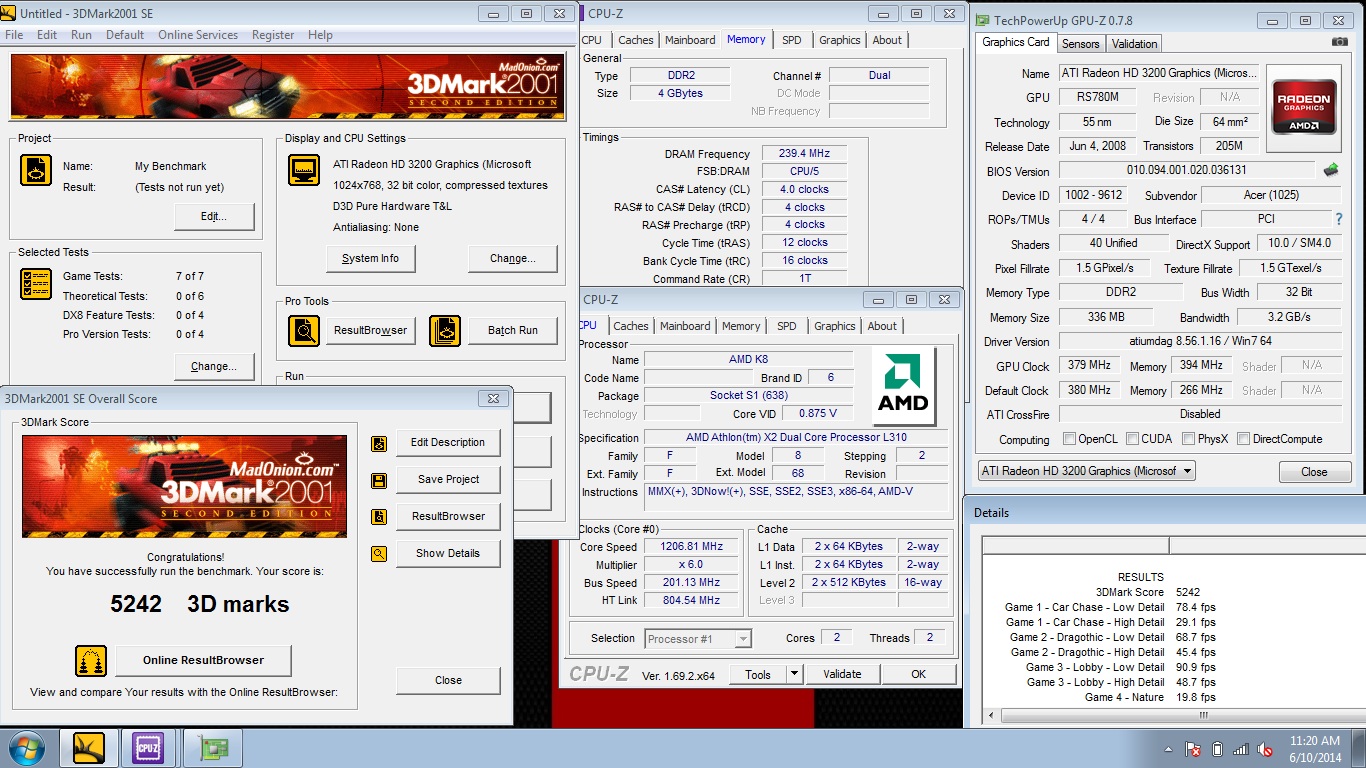Click the BIOS Version field in GPU-Z

[1187, 171]
